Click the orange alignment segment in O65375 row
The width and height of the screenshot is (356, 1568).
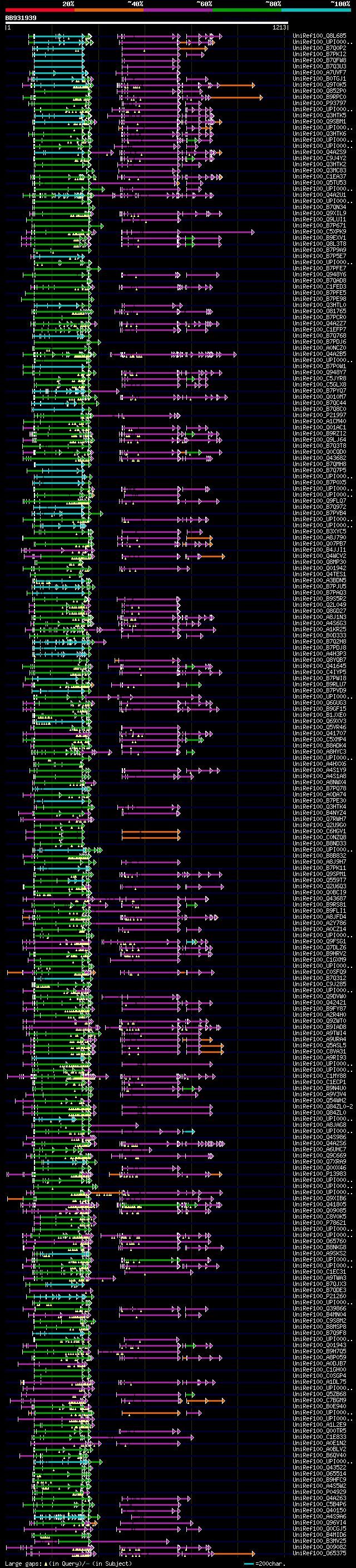[x=233, y=1553]
